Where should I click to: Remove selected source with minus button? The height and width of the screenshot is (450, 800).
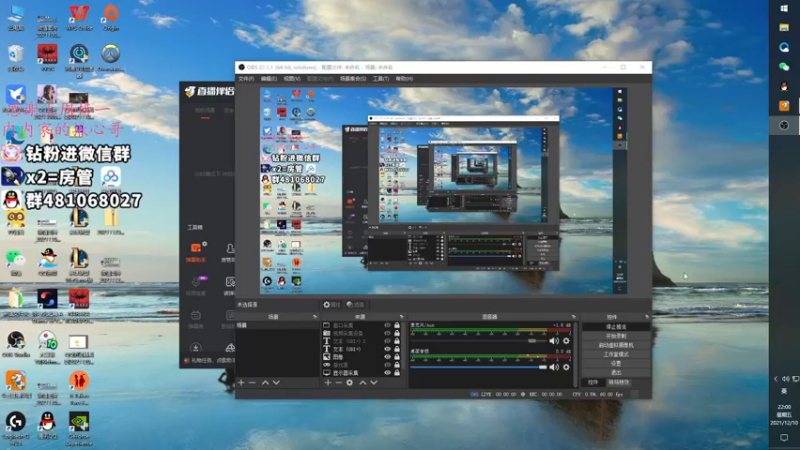(x=338, y=383)
